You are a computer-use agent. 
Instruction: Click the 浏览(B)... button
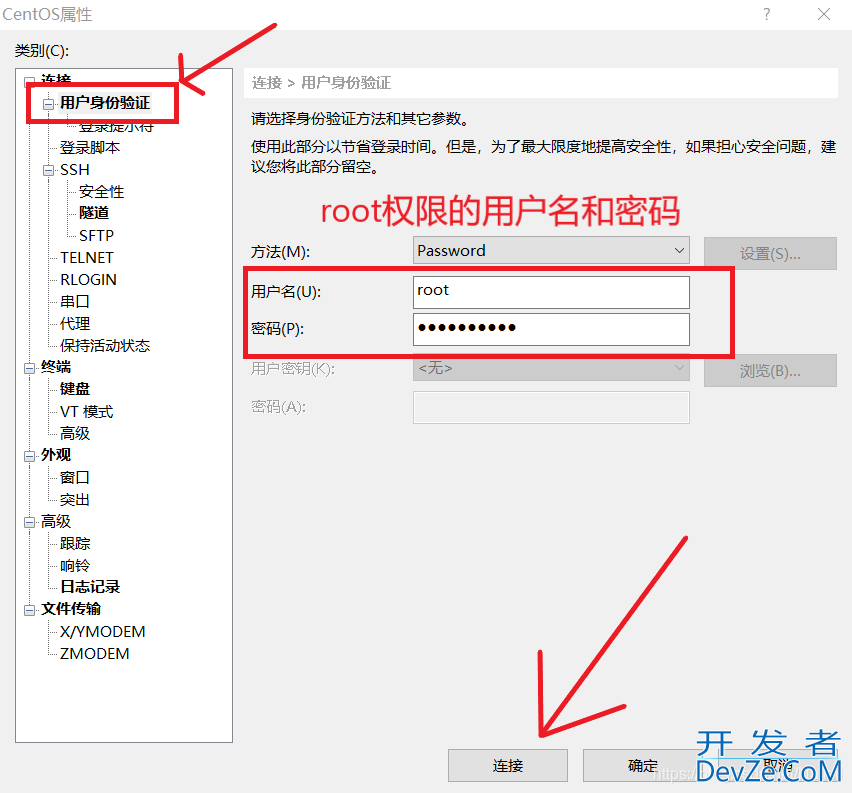coord(770,371)
